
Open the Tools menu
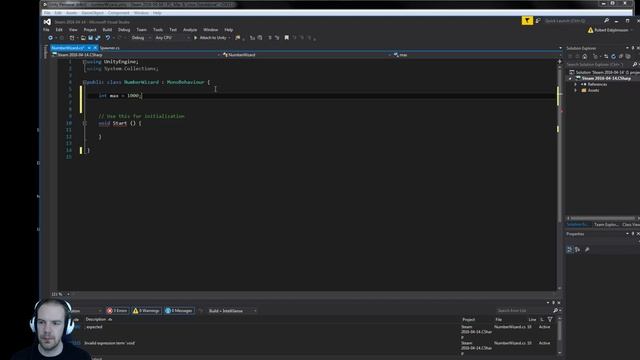[x=158, y=30]
